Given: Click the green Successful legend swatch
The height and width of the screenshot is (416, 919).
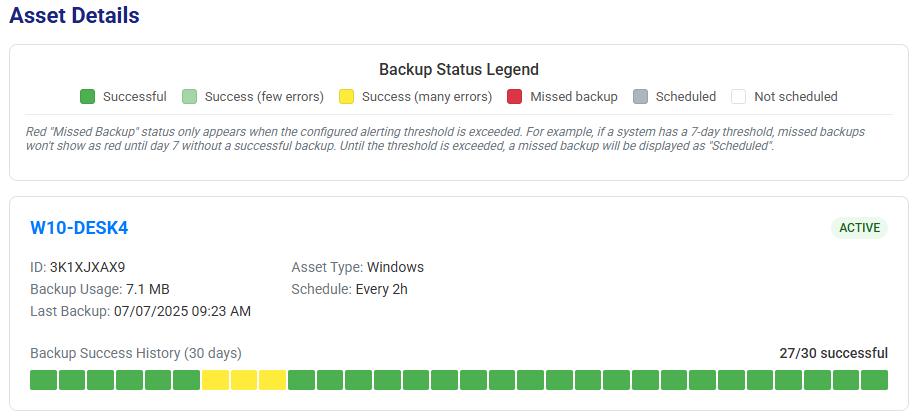Looking at the screenshot, I should pos(87,97).
